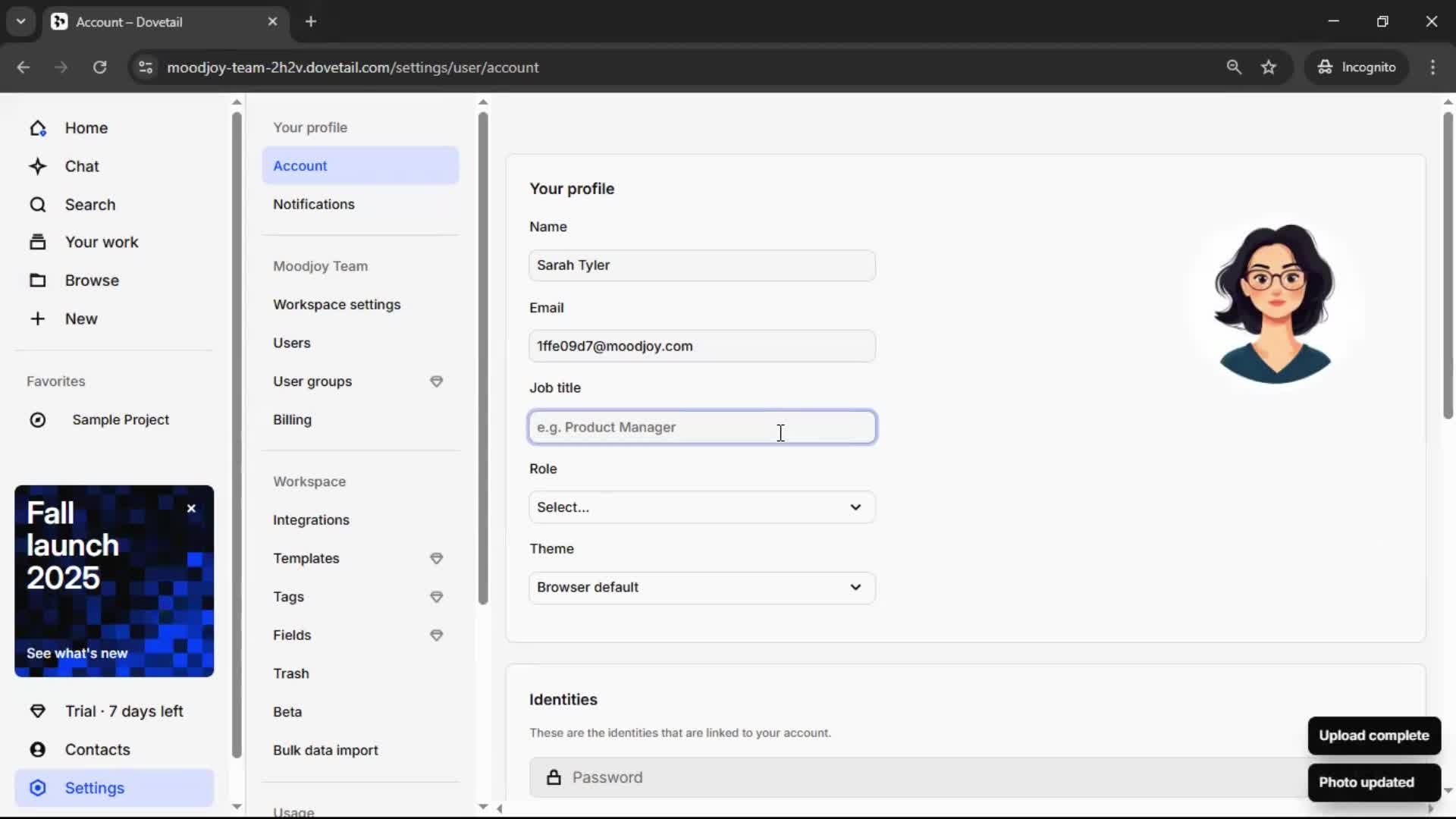Click the profile avatar photo
This screenshot has width=1456, height=819.
(1274, 303)
